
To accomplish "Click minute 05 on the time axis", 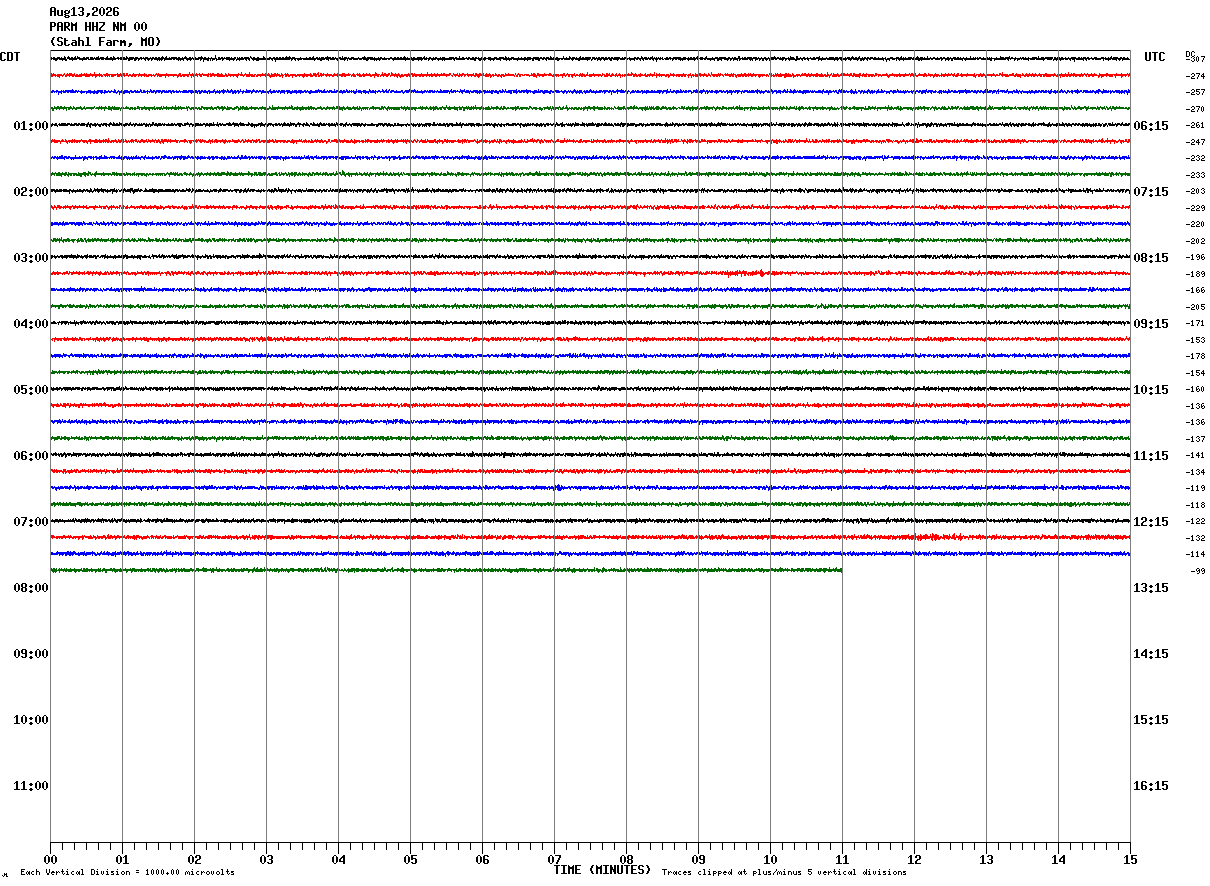I will (410, 860).
